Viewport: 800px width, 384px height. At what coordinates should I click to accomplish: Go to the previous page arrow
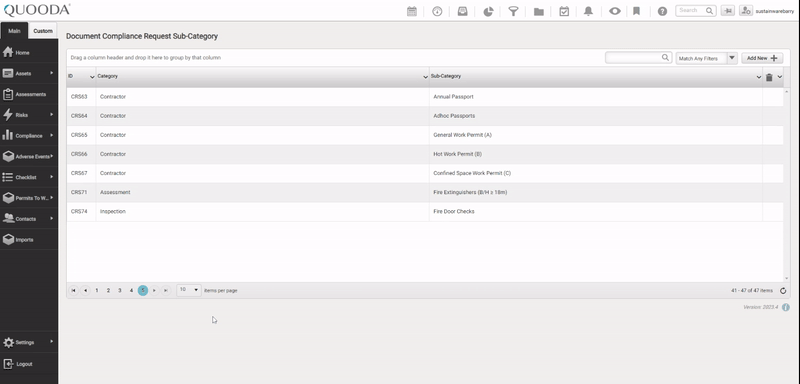coord(85,290)
